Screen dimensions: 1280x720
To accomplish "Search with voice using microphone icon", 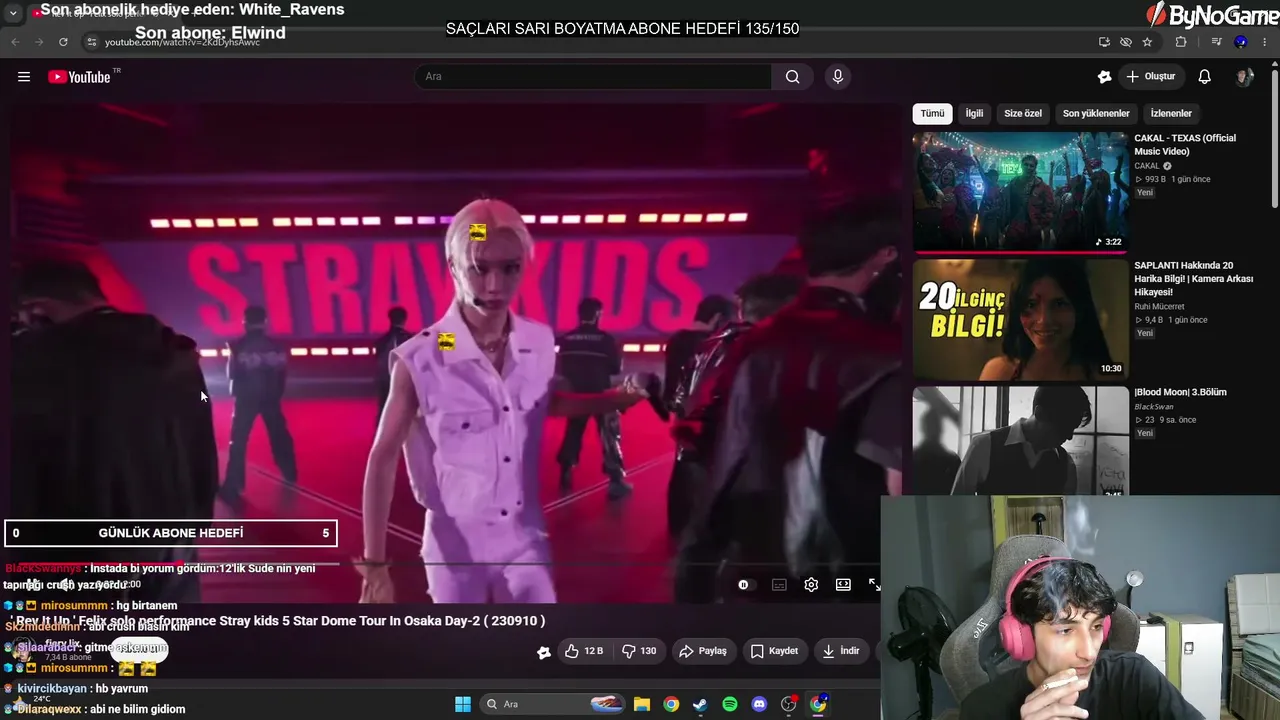I will coord(838,77).
